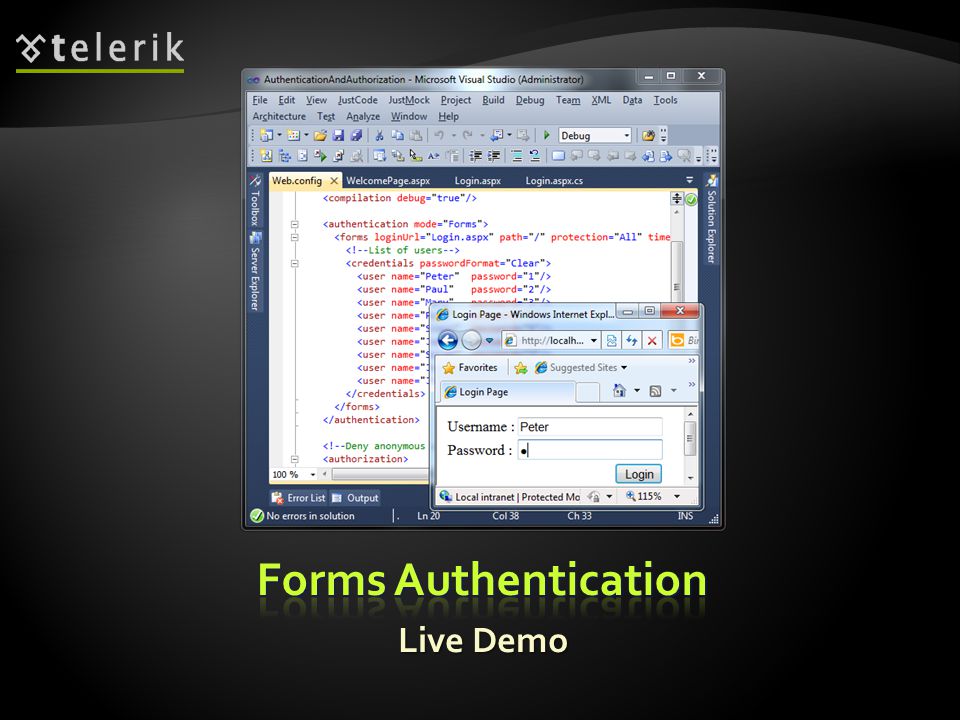The width and height of the screenshot is (960, 720).
Task: Click the Add to Favorites Bar star icon
Action: click(x=521, y=367)
